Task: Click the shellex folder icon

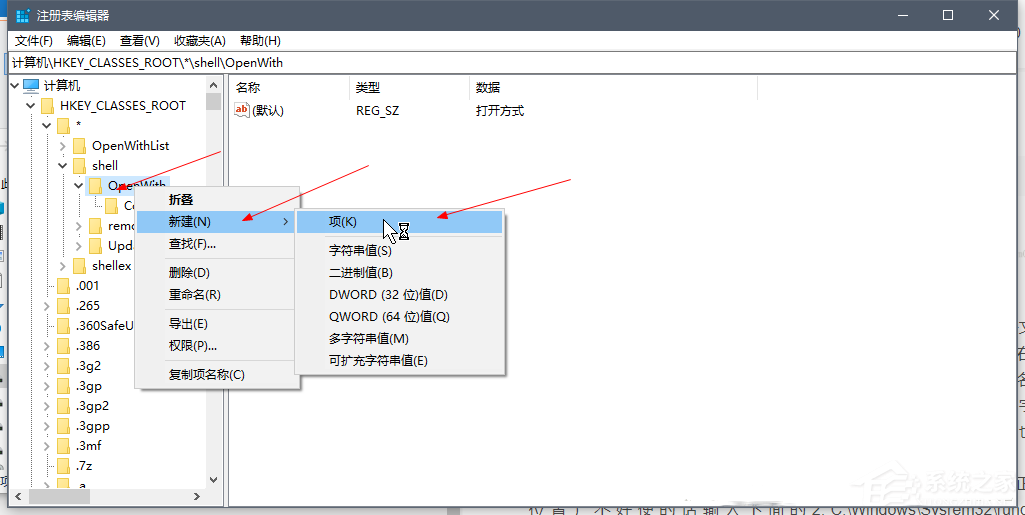Action: click(79, 265)
